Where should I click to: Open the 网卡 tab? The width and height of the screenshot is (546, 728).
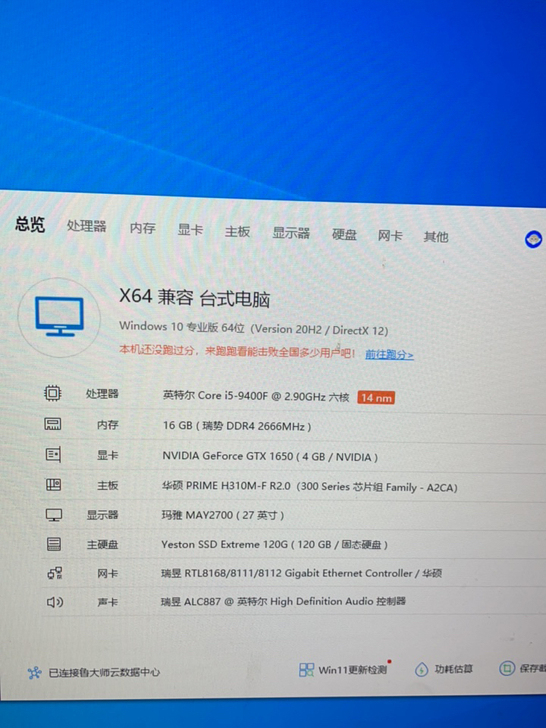tap(390, 236)
